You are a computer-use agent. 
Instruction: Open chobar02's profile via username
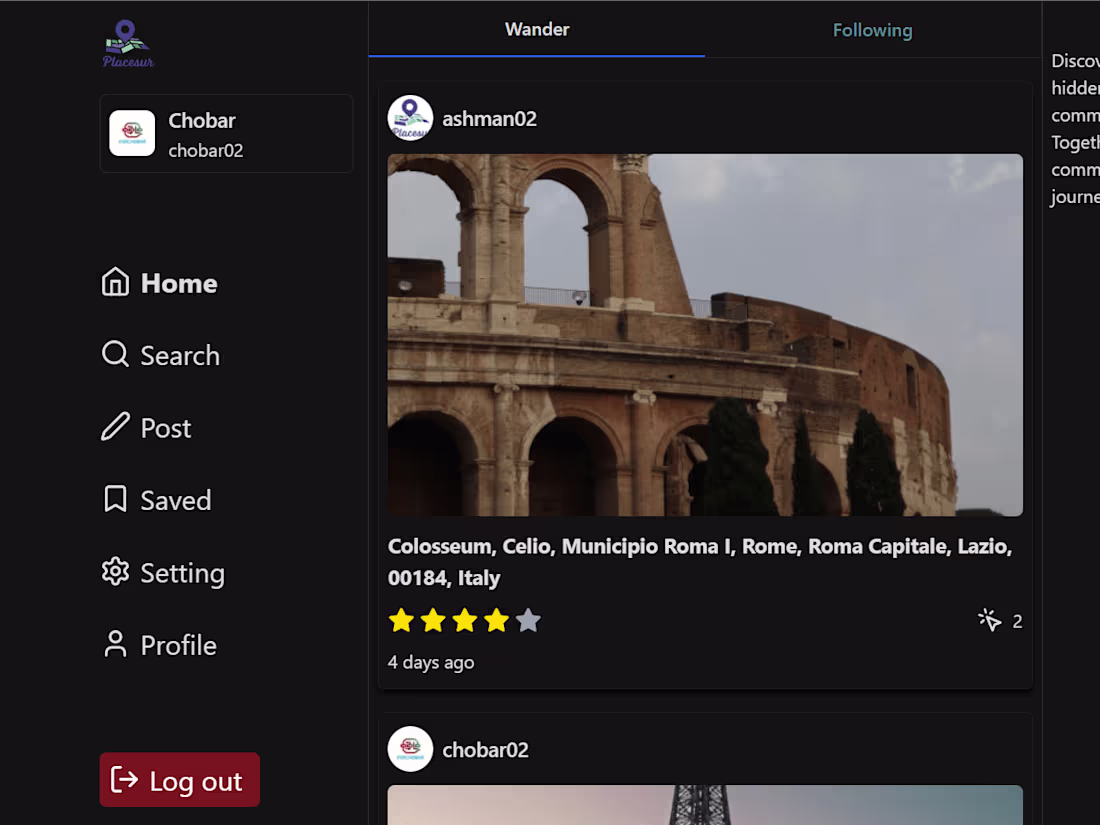point(486,748)
